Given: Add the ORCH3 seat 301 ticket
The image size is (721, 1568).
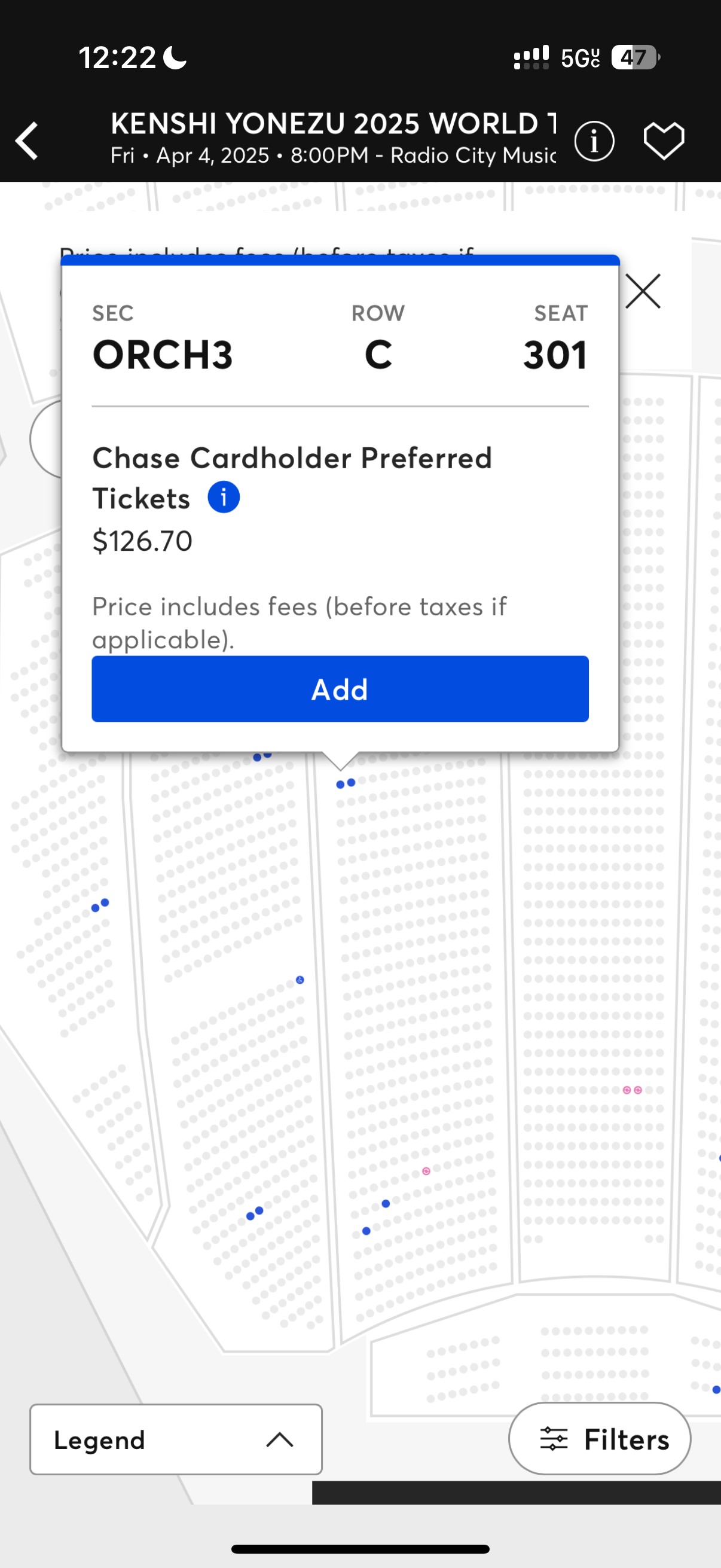Looking at the screenshot, I should (340, 689).
